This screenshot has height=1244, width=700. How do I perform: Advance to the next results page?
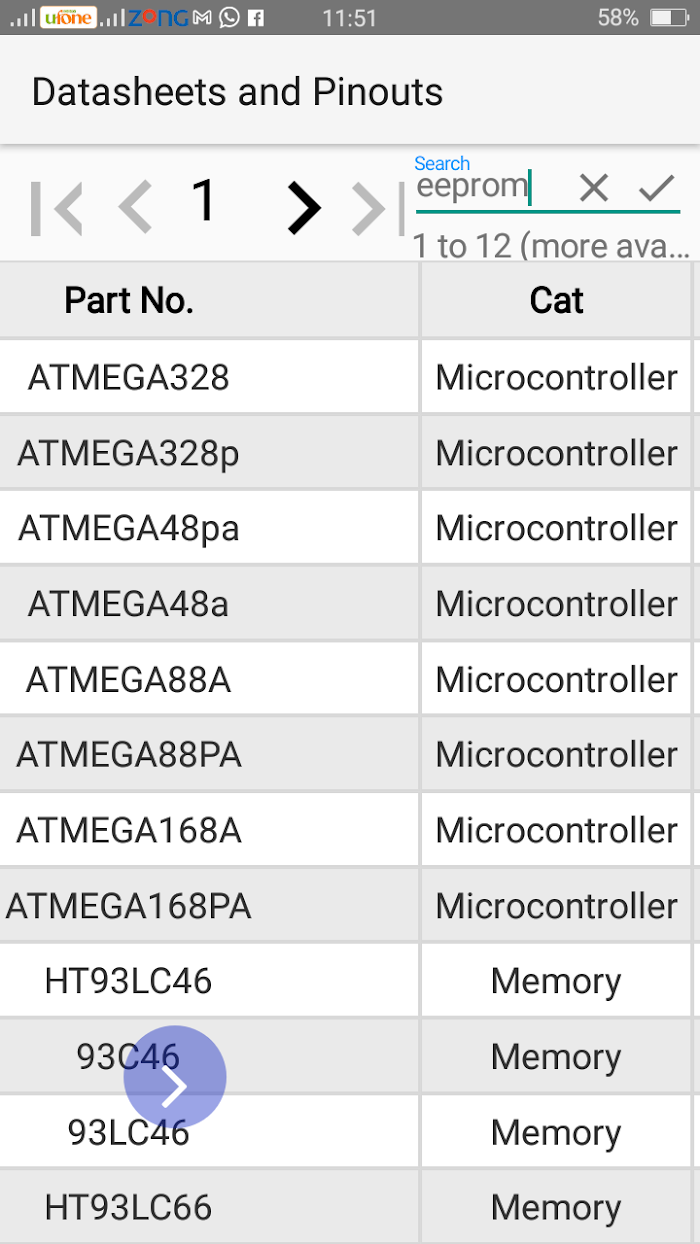pyautogui.click(x=304, y=209)
